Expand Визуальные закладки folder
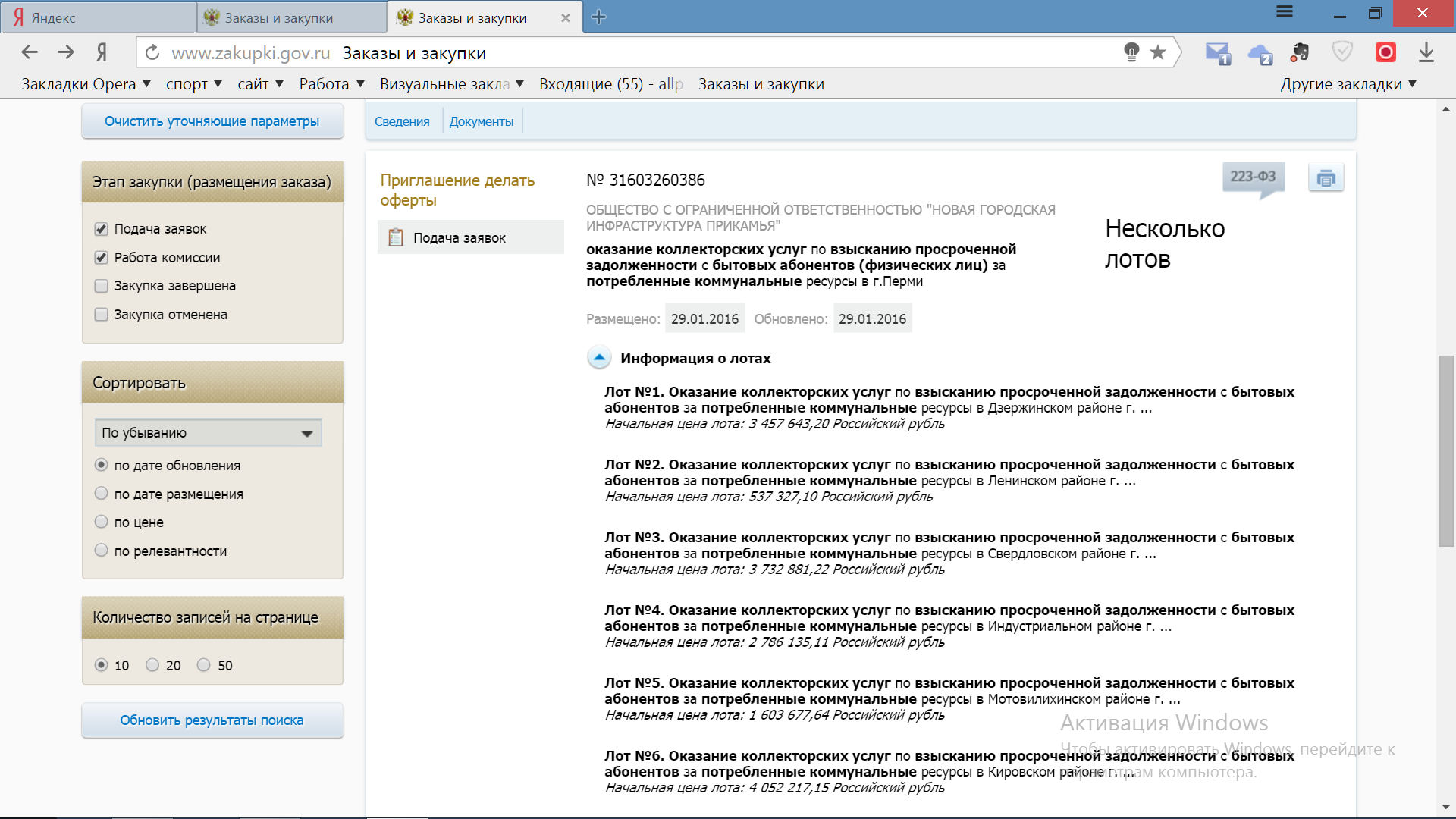 452,84
